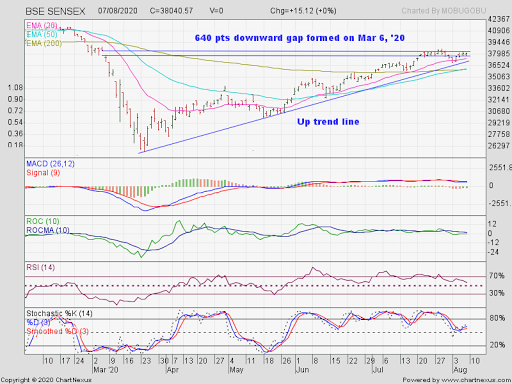The image size is (512, 384).
Task: Click the Jul month label on time axis
Action: click(x=378, y=370)
